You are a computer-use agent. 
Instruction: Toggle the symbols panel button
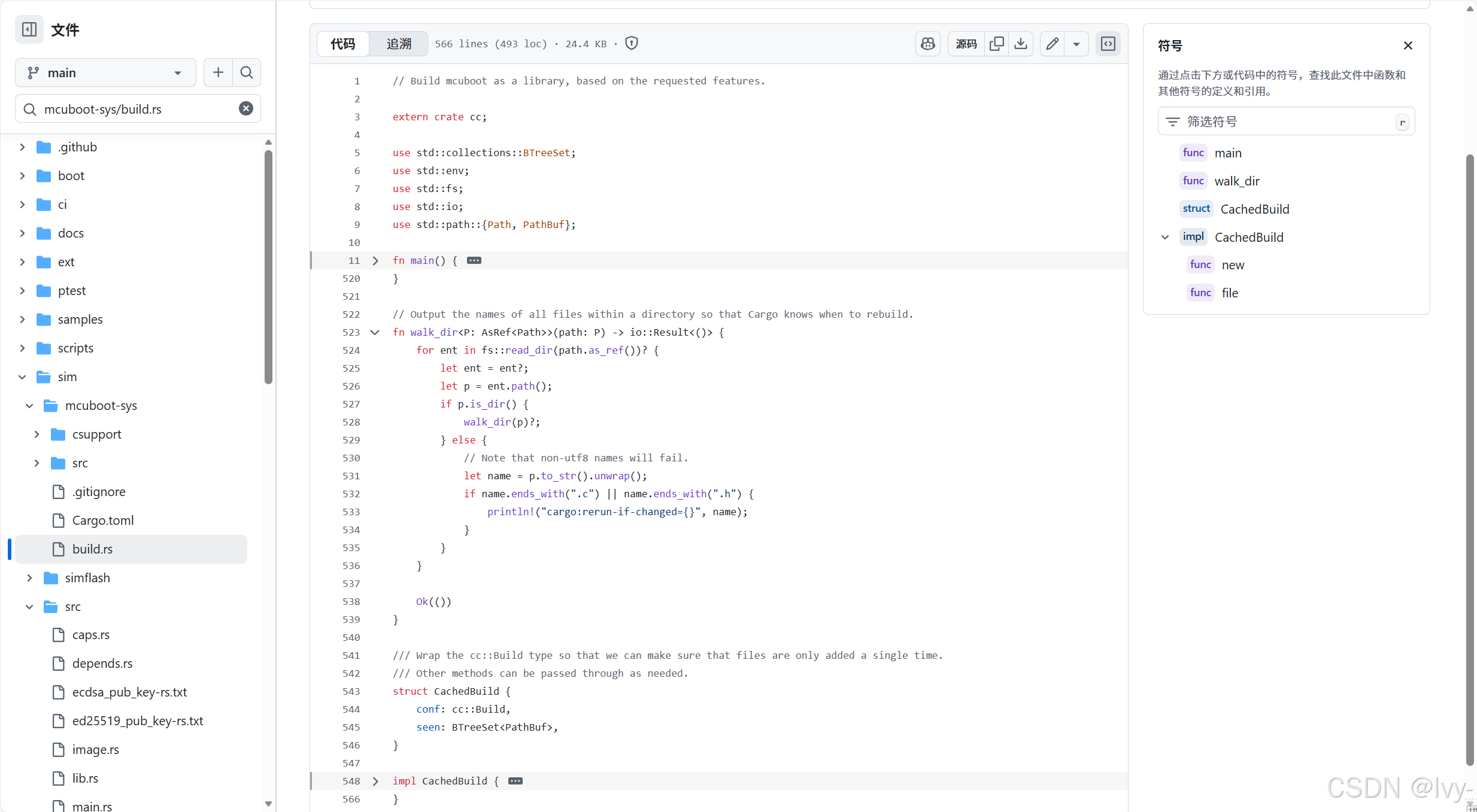click(1108, 44)
